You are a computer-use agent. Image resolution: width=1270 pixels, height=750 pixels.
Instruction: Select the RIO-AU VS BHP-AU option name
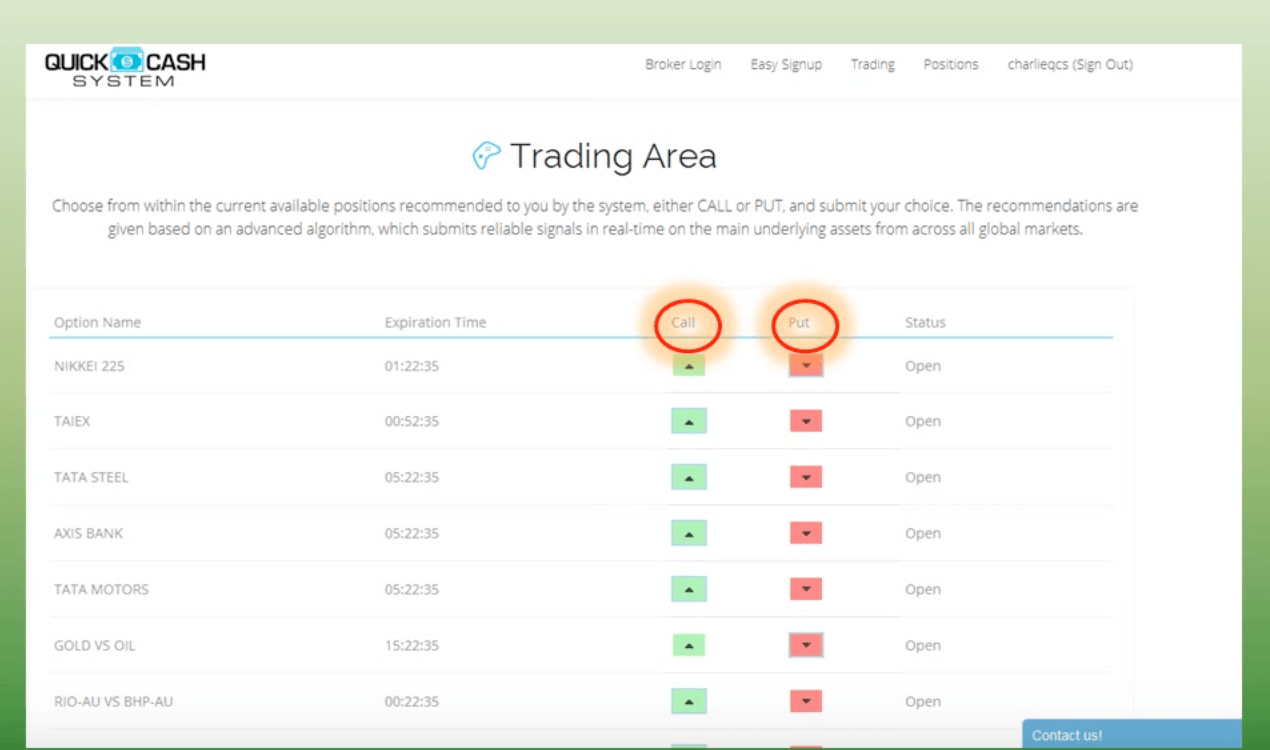pos(113,702)
